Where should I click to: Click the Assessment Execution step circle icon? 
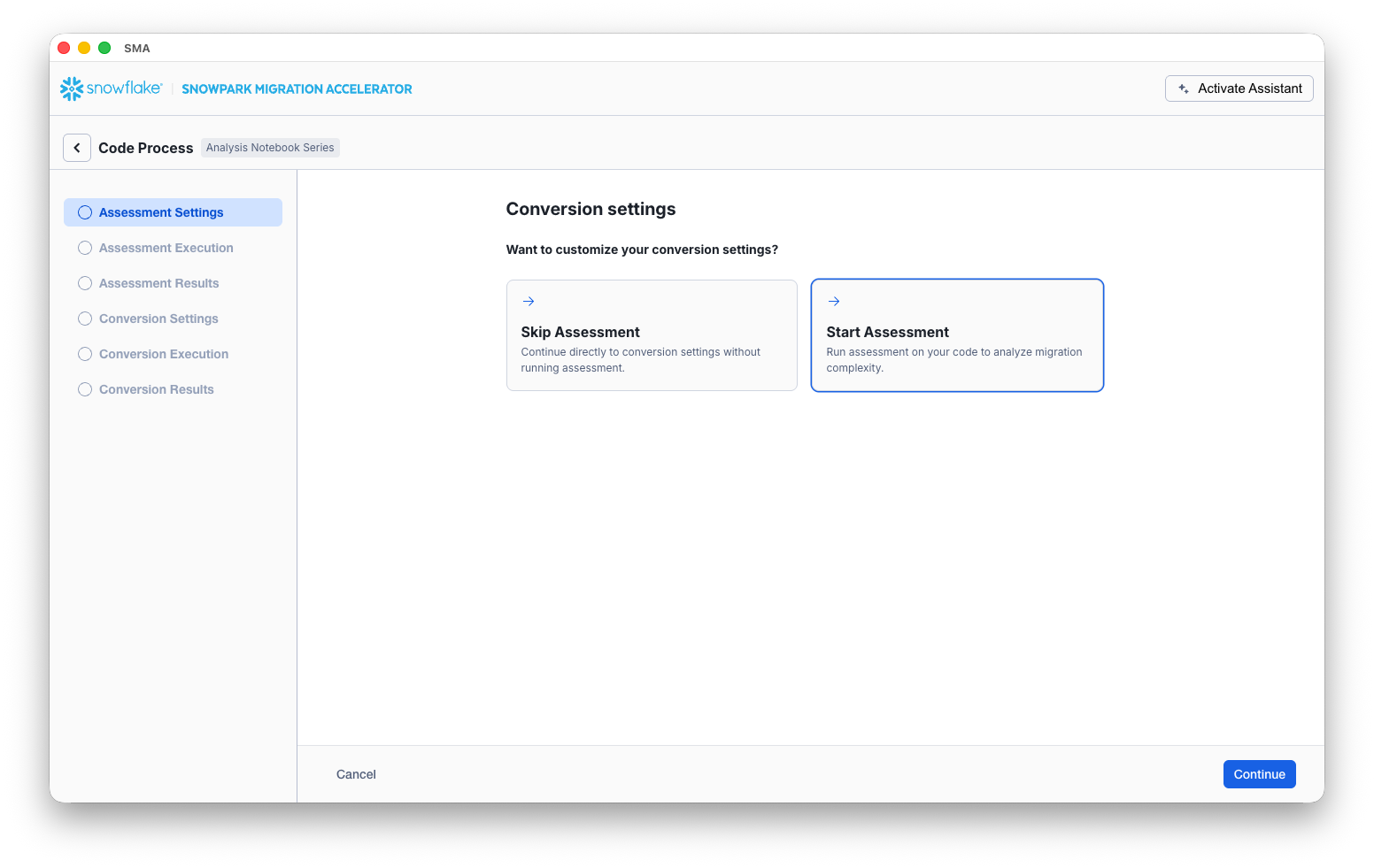85,248
